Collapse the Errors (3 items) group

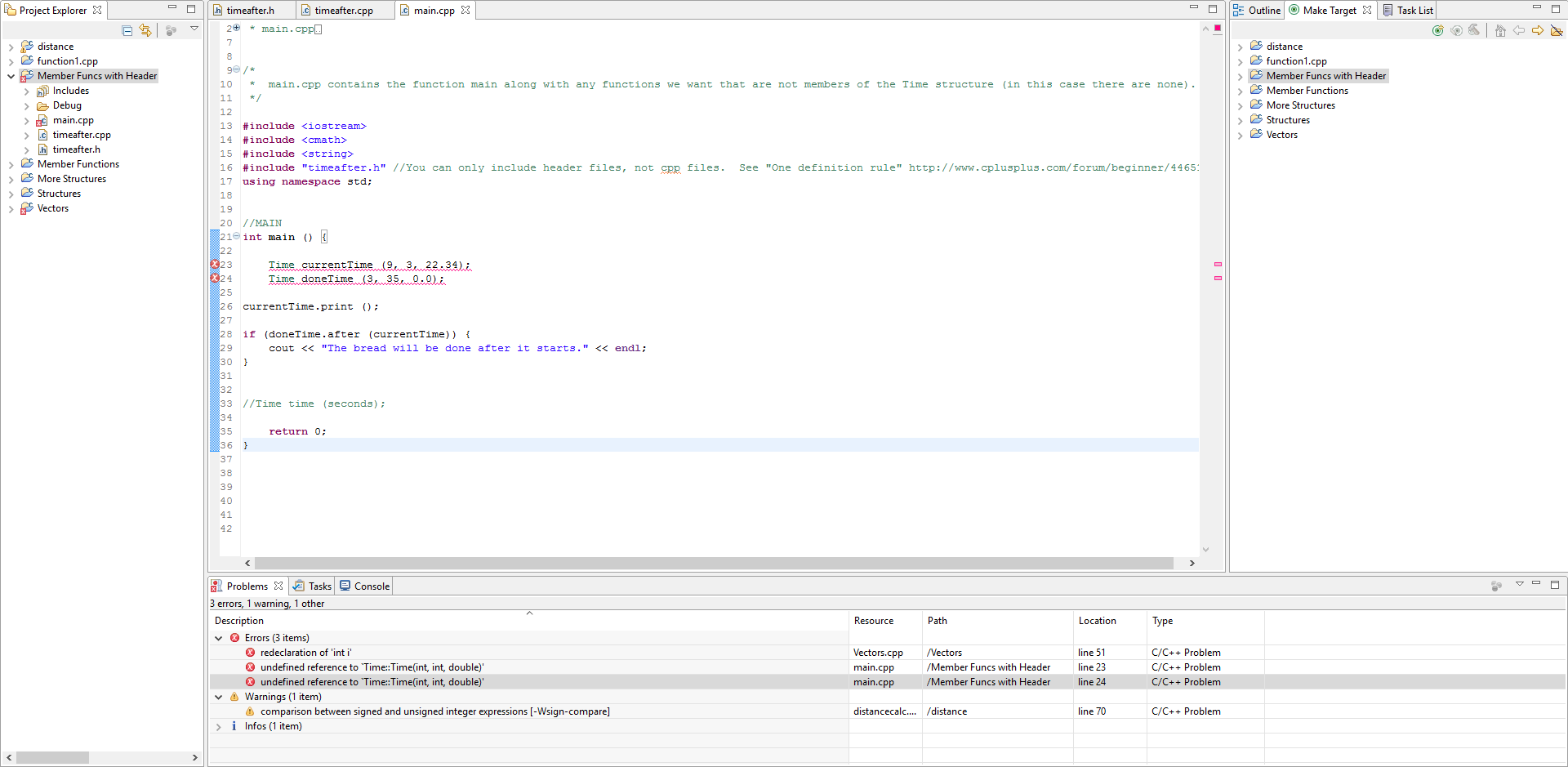218,639
